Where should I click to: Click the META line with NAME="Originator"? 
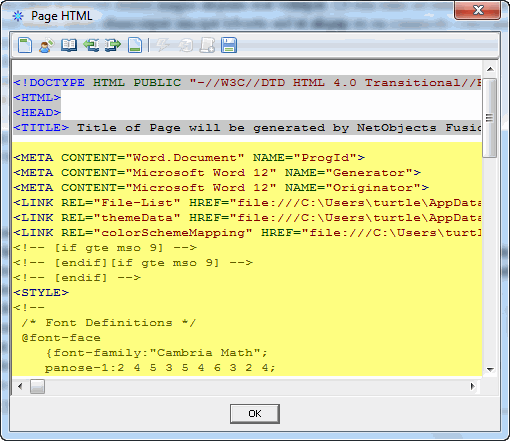pos(221,188)
